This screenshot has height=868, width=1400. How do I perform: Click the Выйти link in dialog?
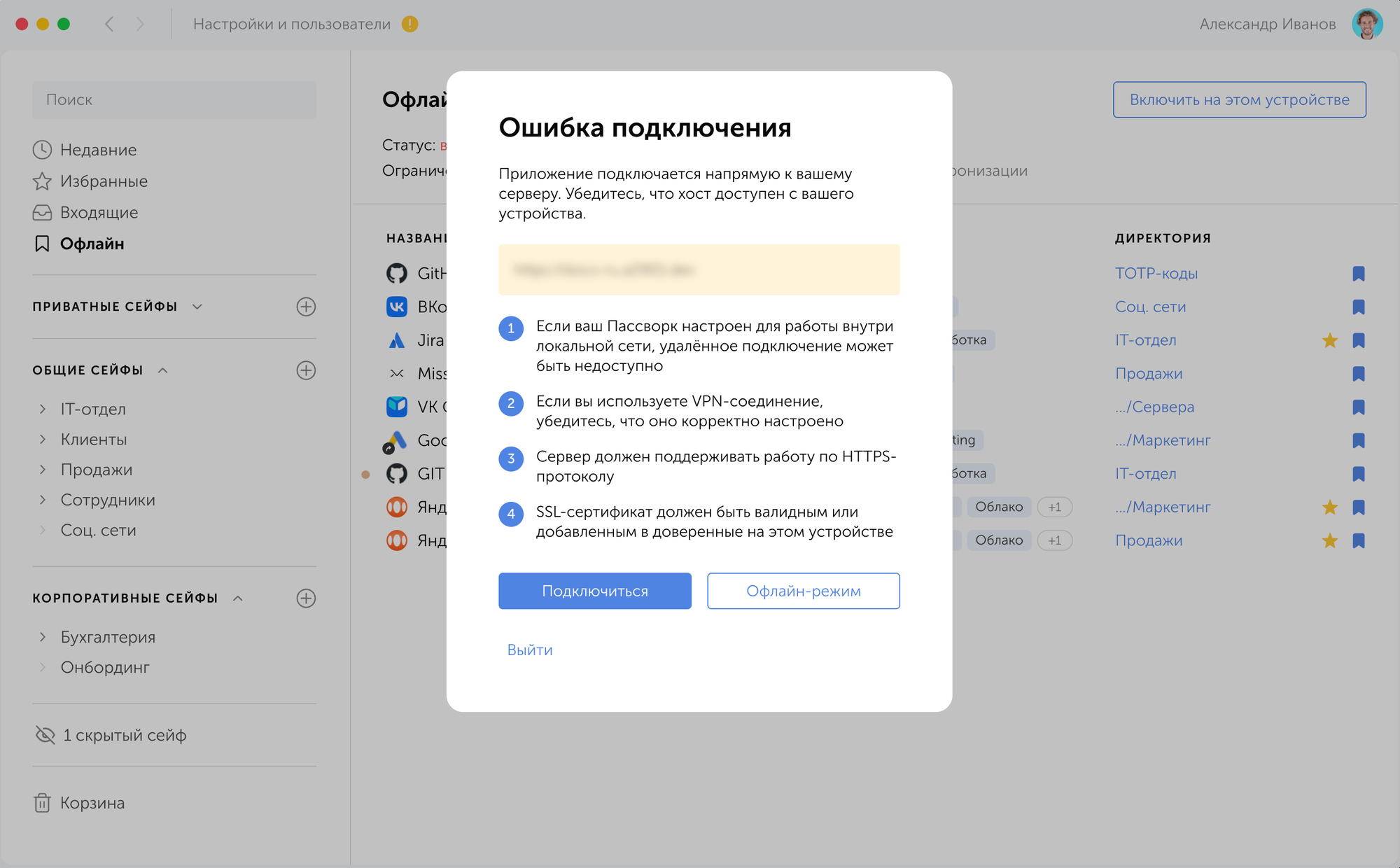click(x=530, y=650)
